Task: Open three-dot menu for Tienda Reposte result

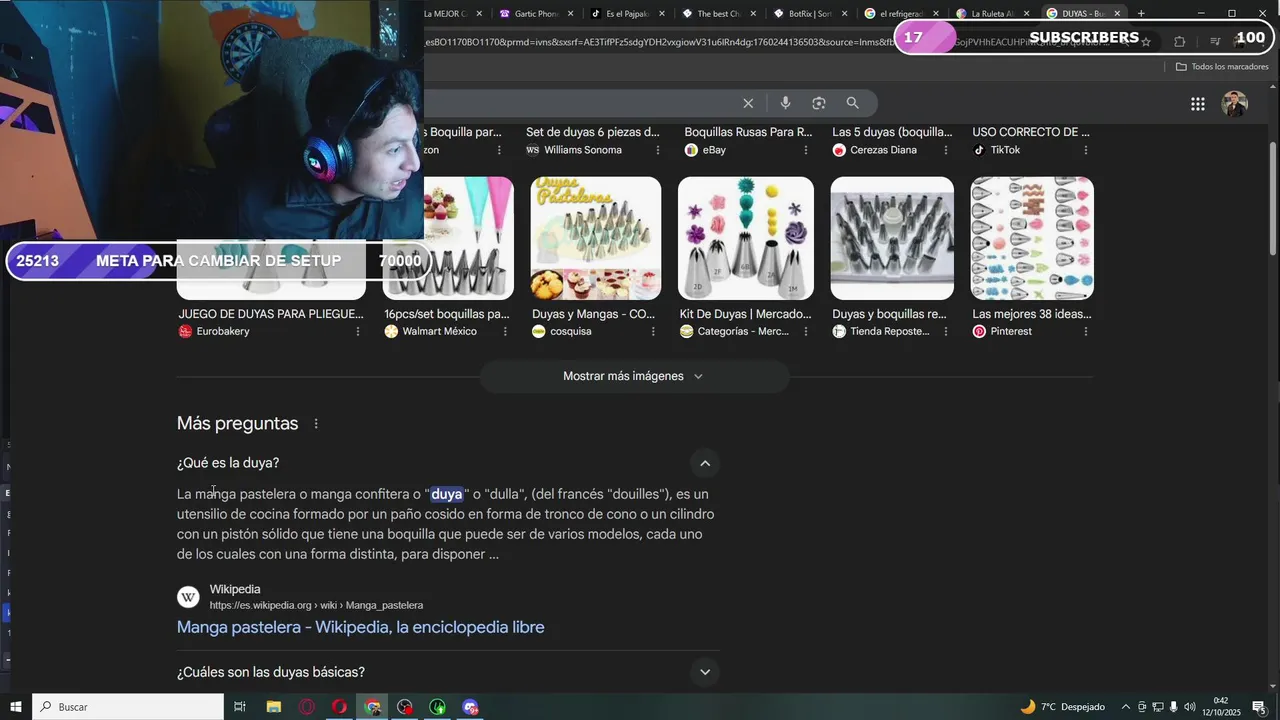Action: pos(945,331)
